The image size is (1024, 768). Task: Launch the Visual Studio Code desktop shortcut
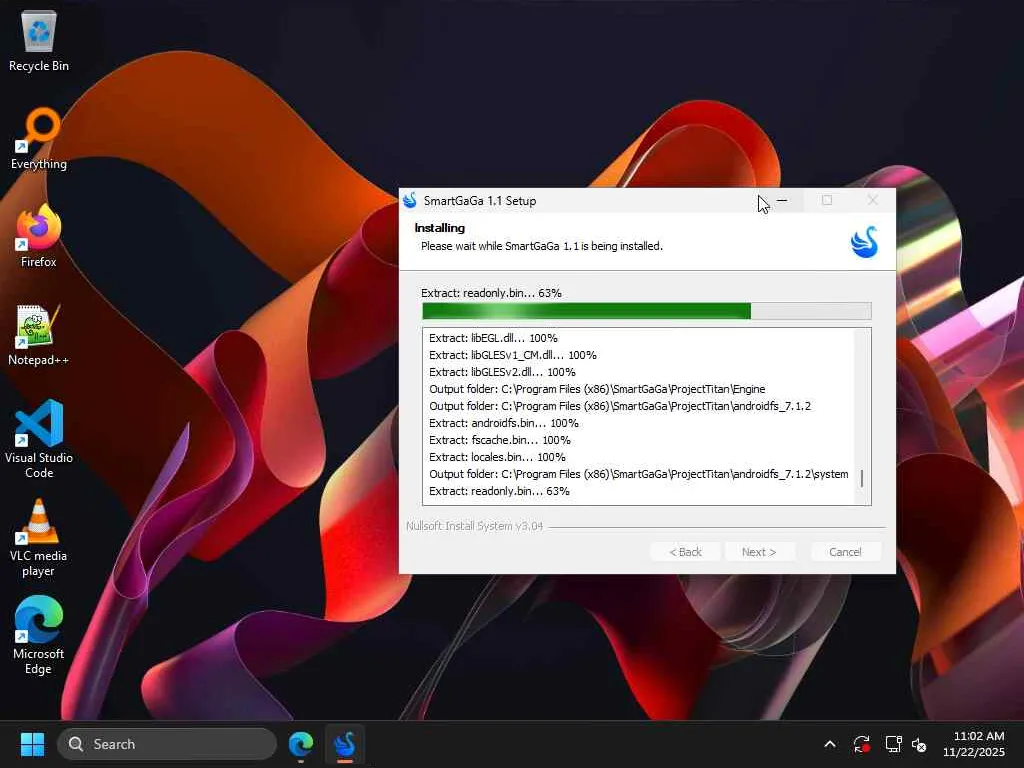[39, 439]
